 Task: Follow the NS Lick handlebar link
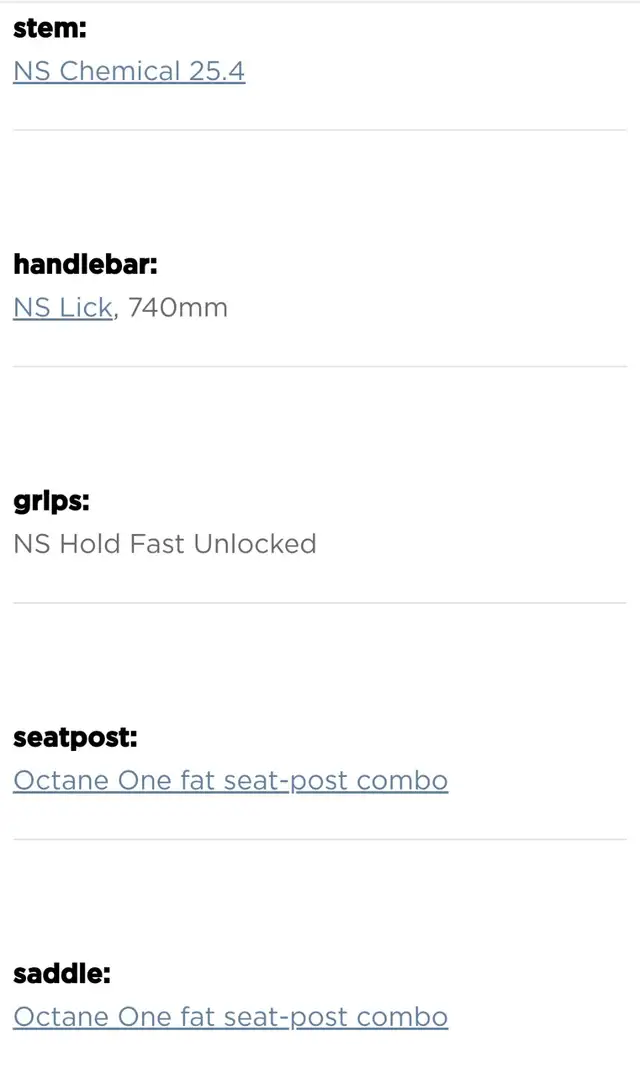point(63,308)
